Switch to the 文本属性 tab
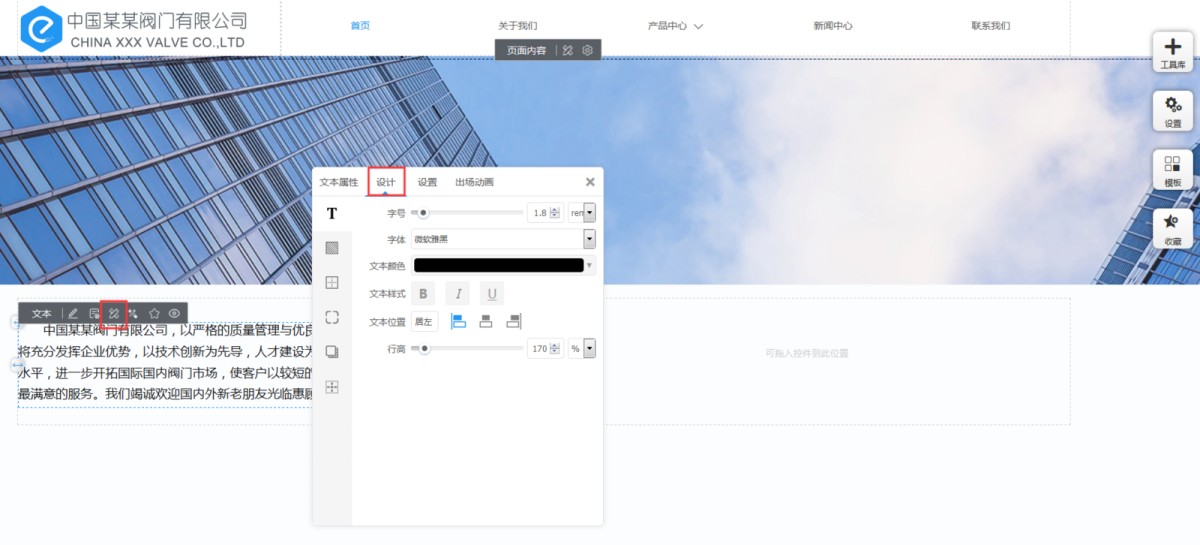The height and width of the screenshot is (545, 1200). click(339, 182)
